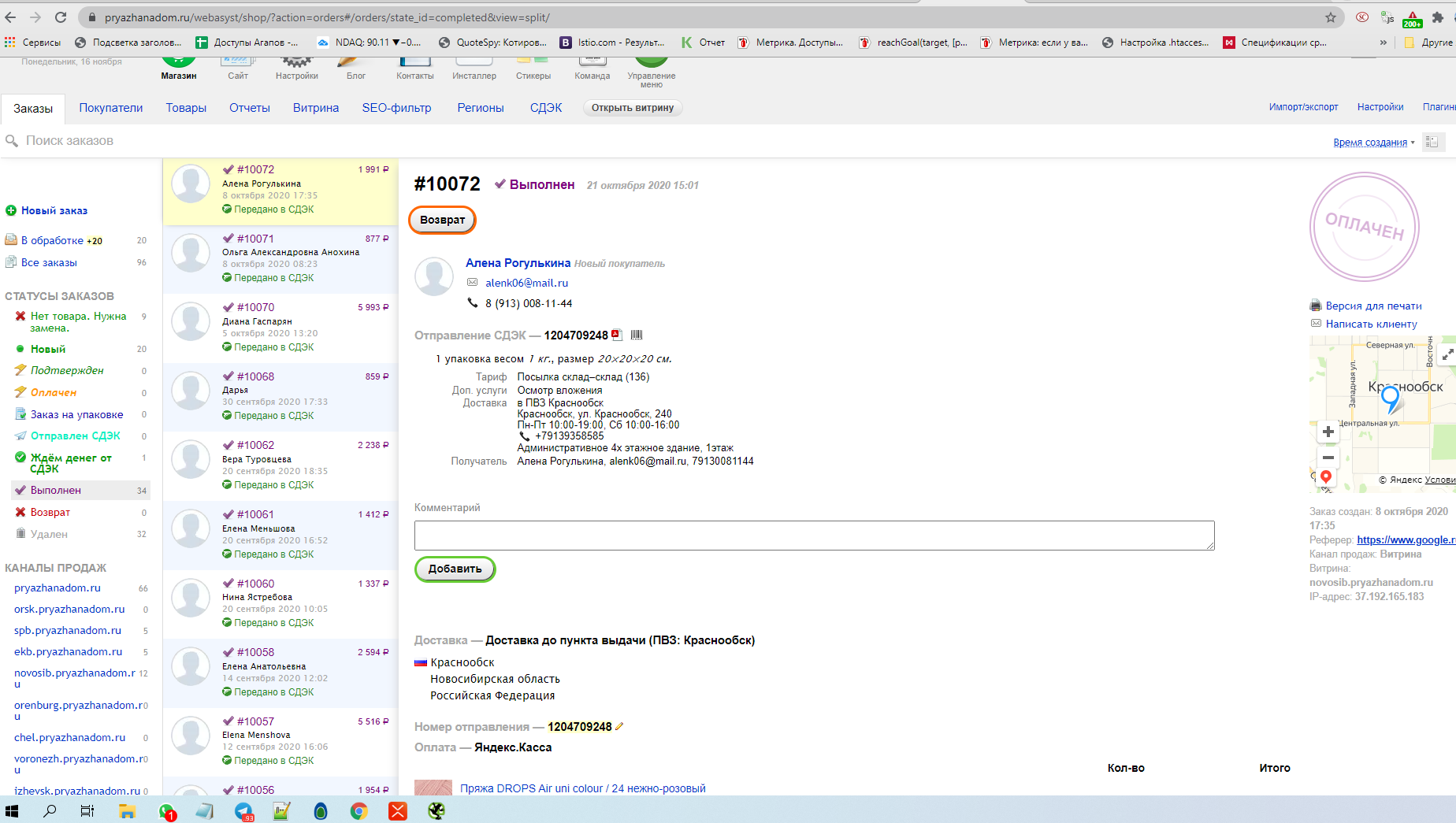Switch to the СДЭК tab
The width and height of the screenshot is (1456, 823).
[x=546, y=108]
